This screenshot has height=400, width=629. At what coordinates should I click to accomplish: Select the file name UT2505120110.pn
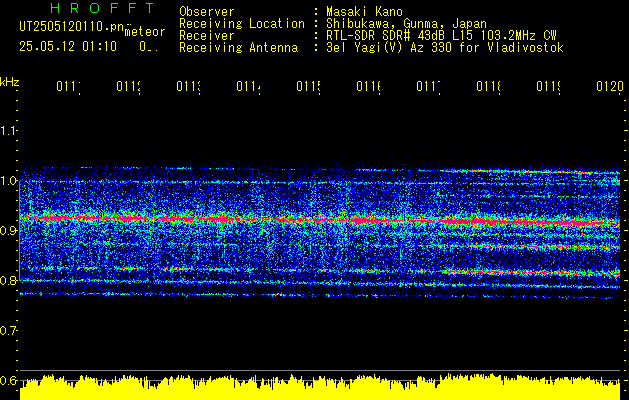coord(71,27)
